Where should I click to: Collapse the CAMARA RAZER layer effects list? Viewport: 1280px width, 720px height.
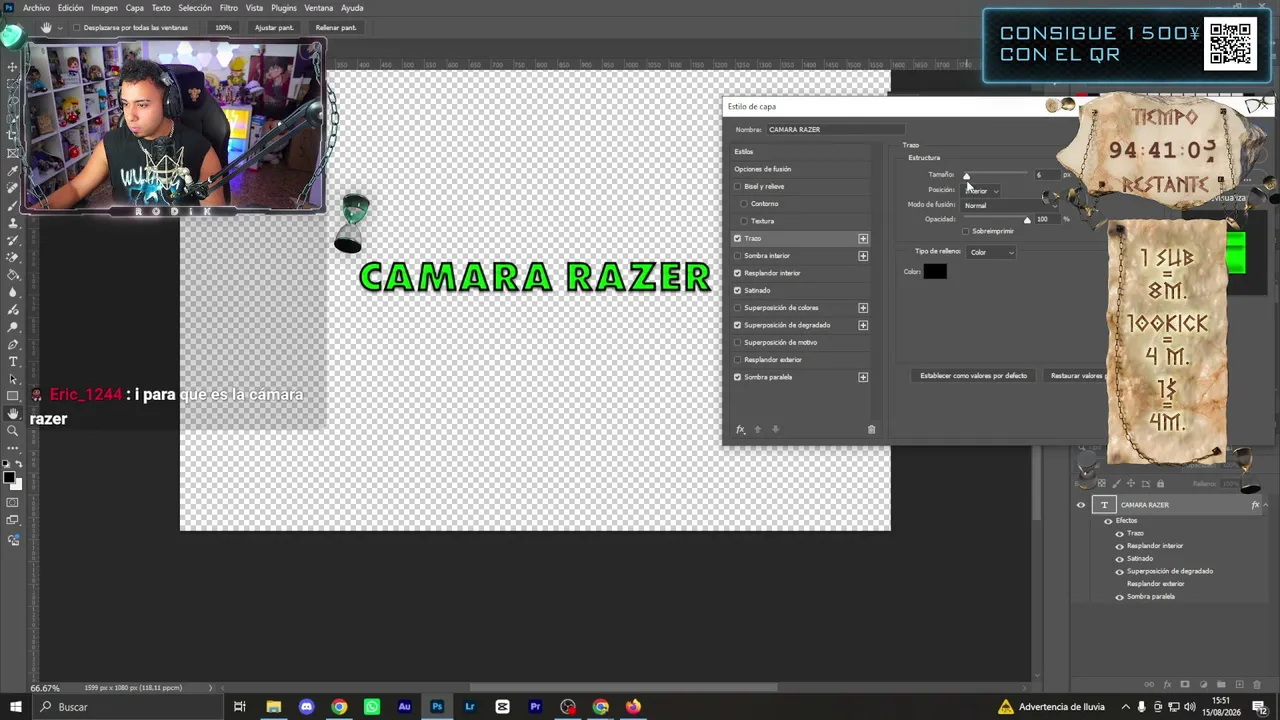pyautogui.click(x=1264, y=505)
